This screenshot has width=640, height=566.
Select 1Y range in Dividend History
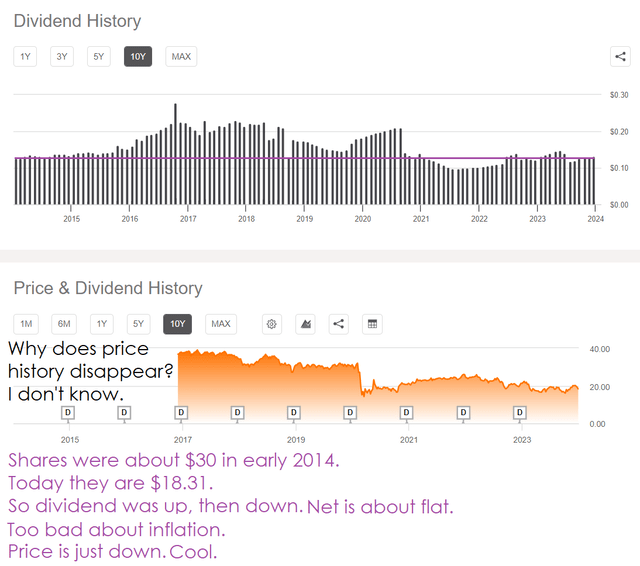25,56
